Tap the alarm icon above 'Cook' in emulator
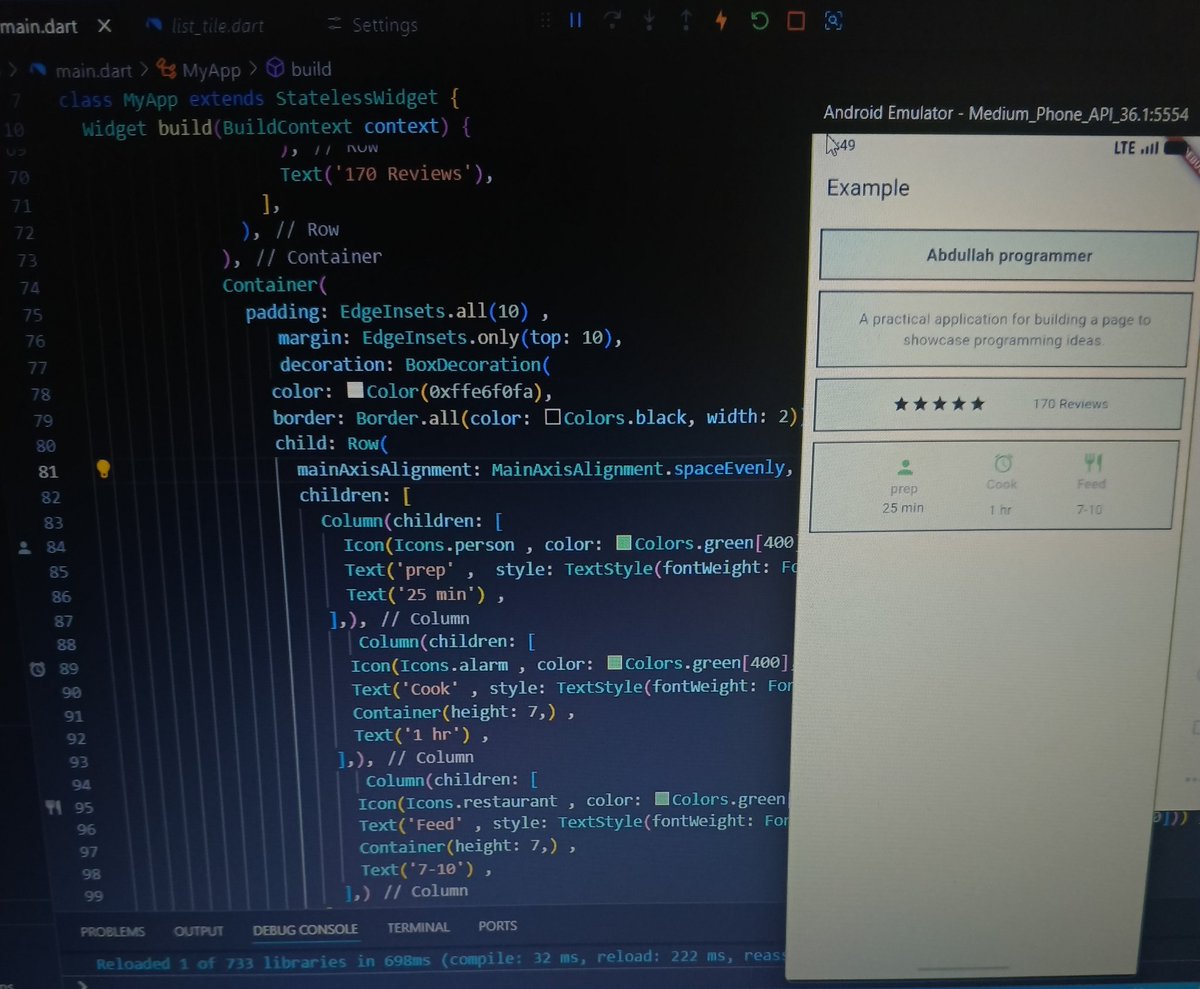The image size is (1200, 989). [1003, 463]
